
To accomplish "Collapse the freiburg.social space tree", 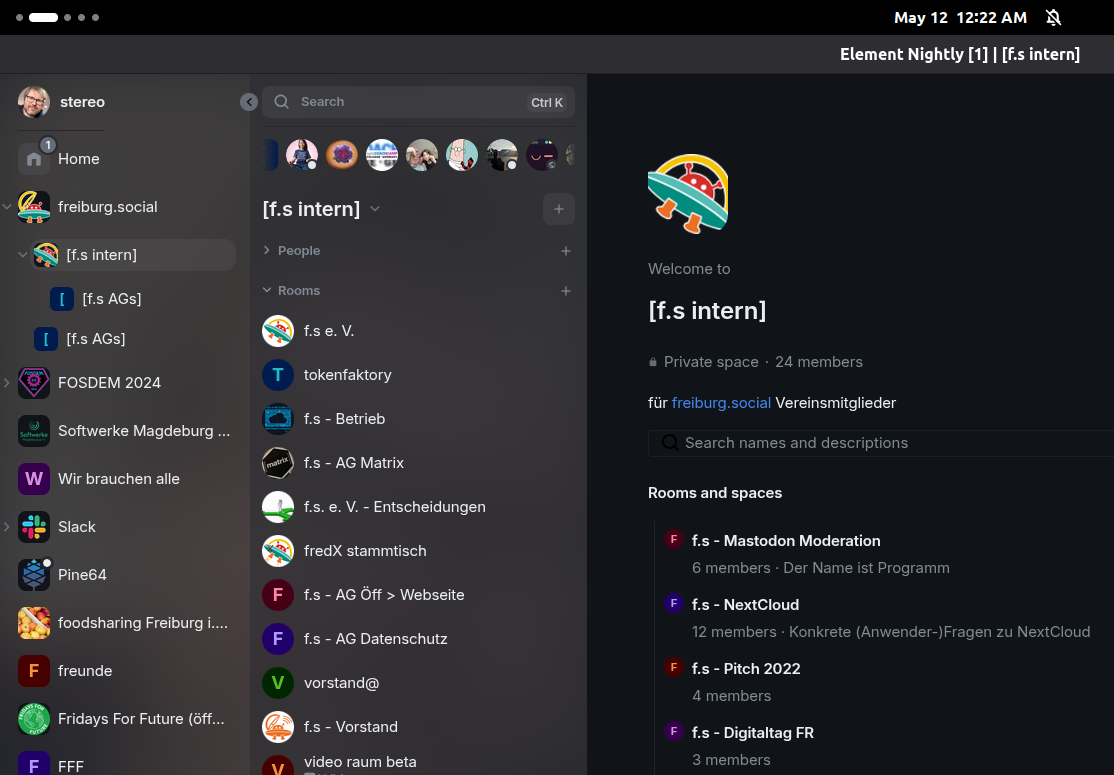I will click(x=7, y=207).
